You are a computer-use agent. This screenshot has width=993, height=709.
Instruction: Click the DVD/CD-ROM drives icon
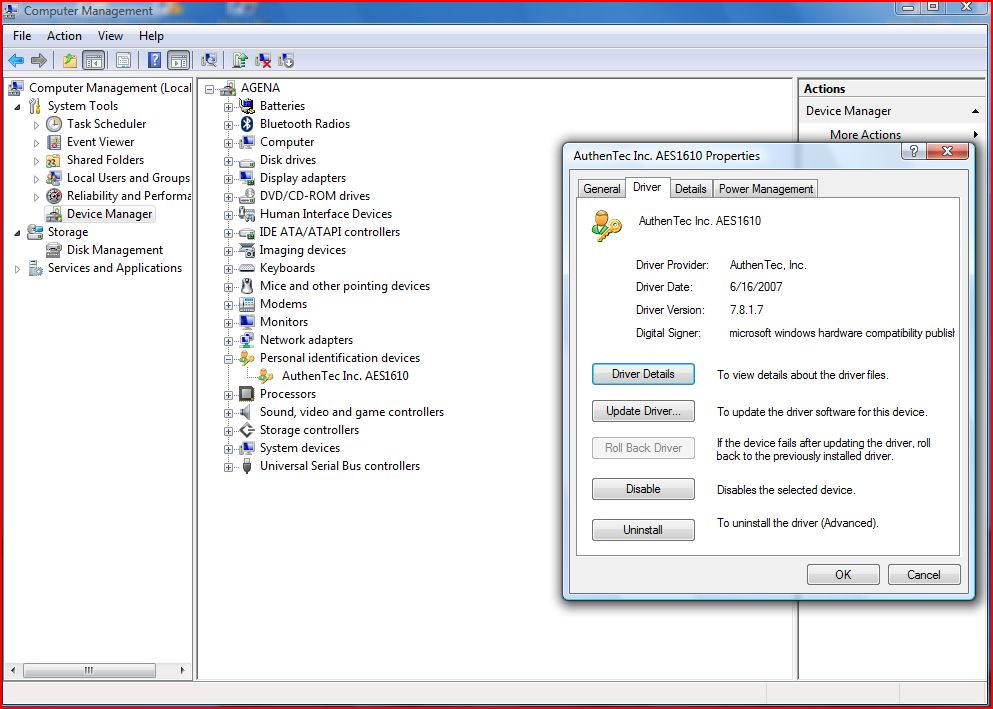247,196
